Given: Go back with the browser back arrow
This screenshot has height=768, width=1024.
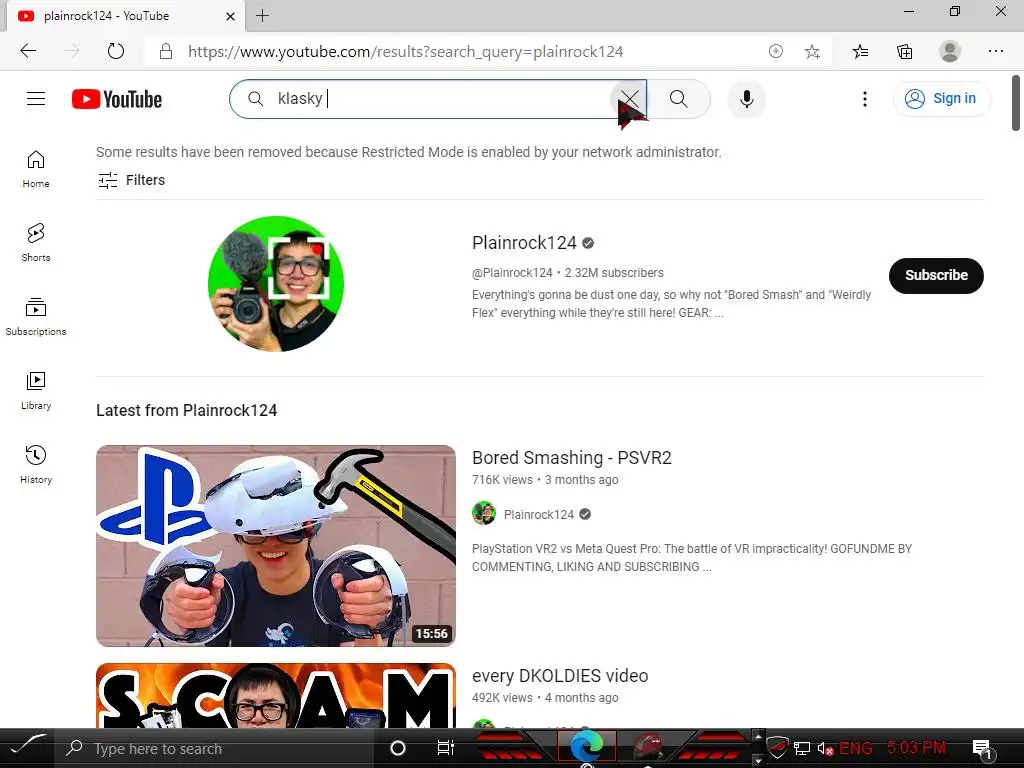Looking at the screenshot, I should click(28, 51).
